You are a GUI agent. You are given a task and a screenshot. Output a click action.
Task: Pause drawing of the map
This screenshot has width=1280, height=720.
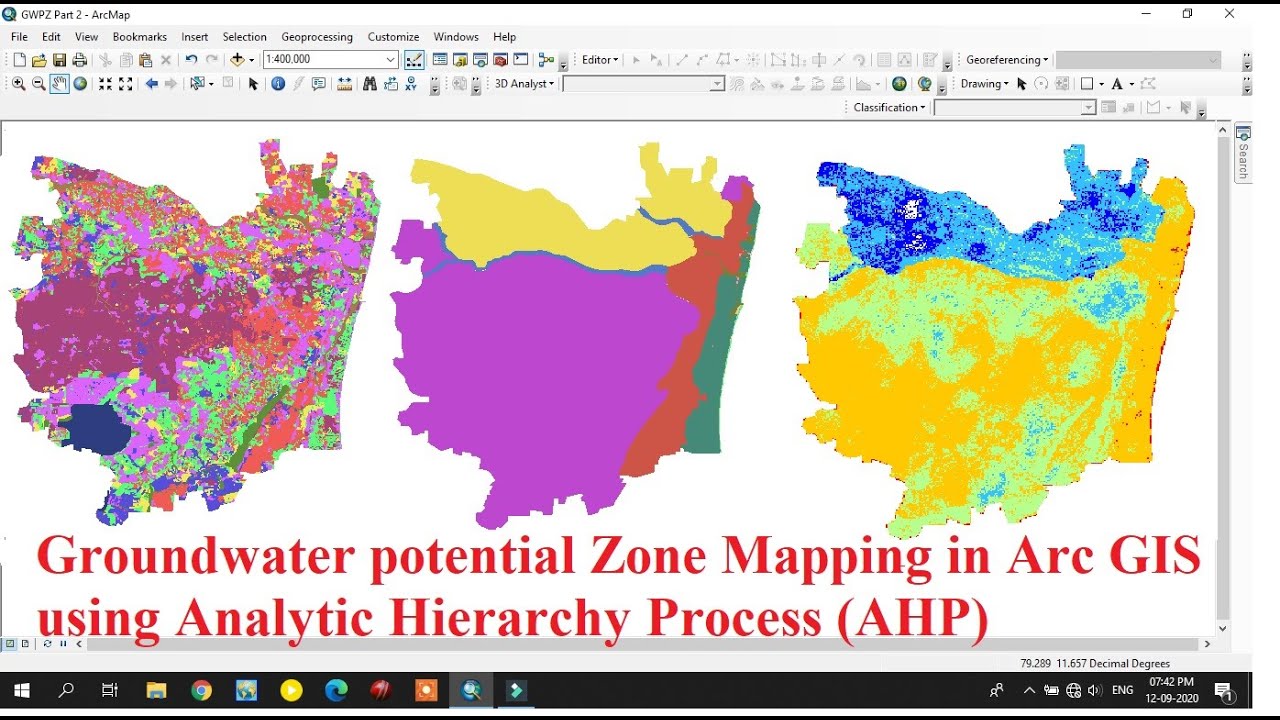pyautogui.click(x=63, y=644)
